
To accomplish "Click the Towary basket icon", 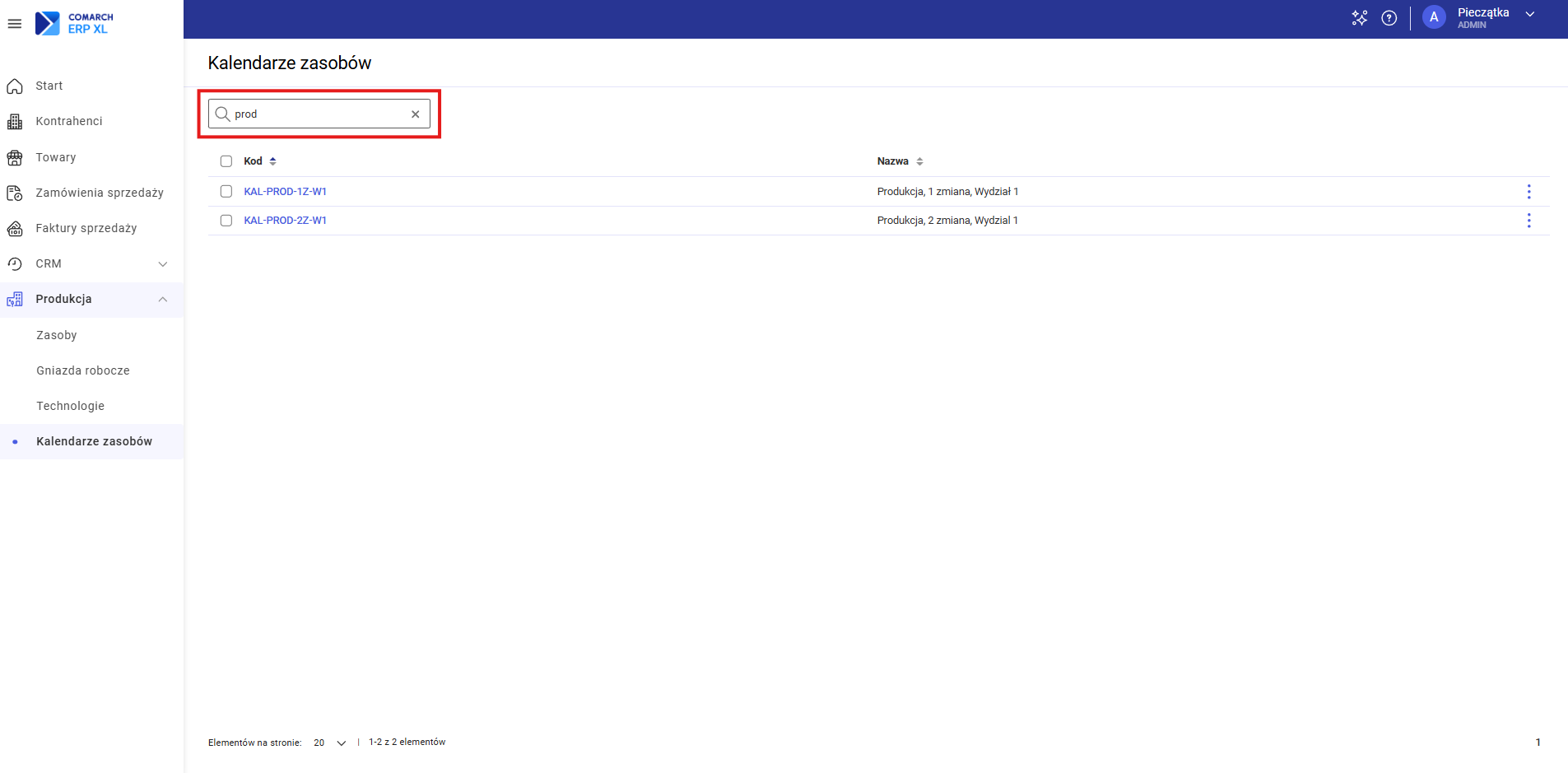I will coord(15,157).
